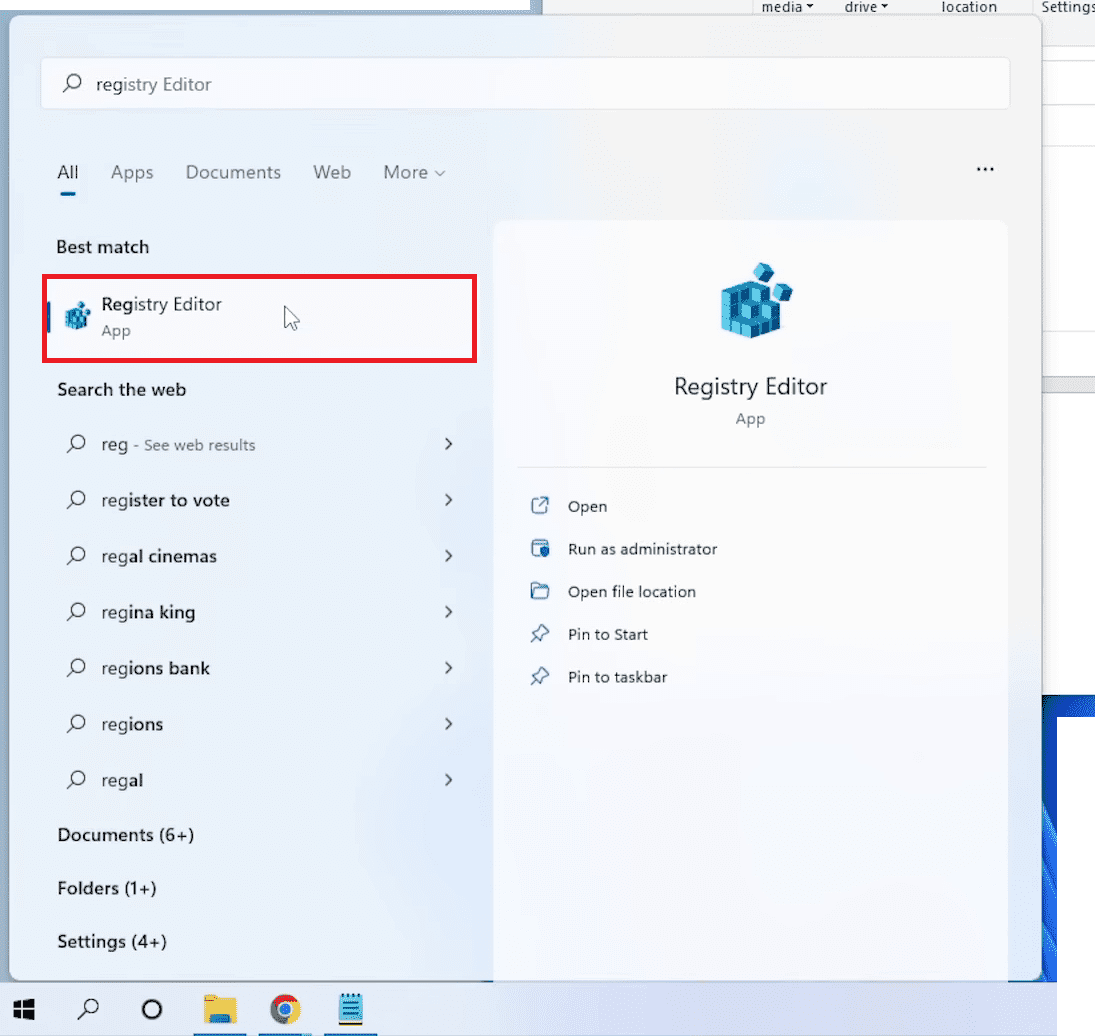Click the search magnifier icon in taskbar

(88, 1010)
